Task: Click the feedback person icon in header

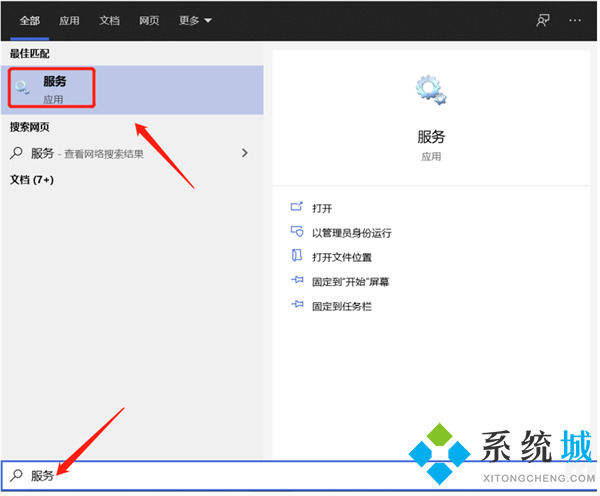Action: click(543, 20)
